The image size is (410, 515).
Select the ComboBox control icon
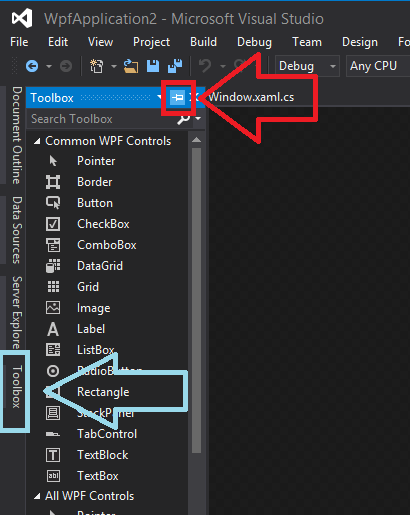click(53, 245)
